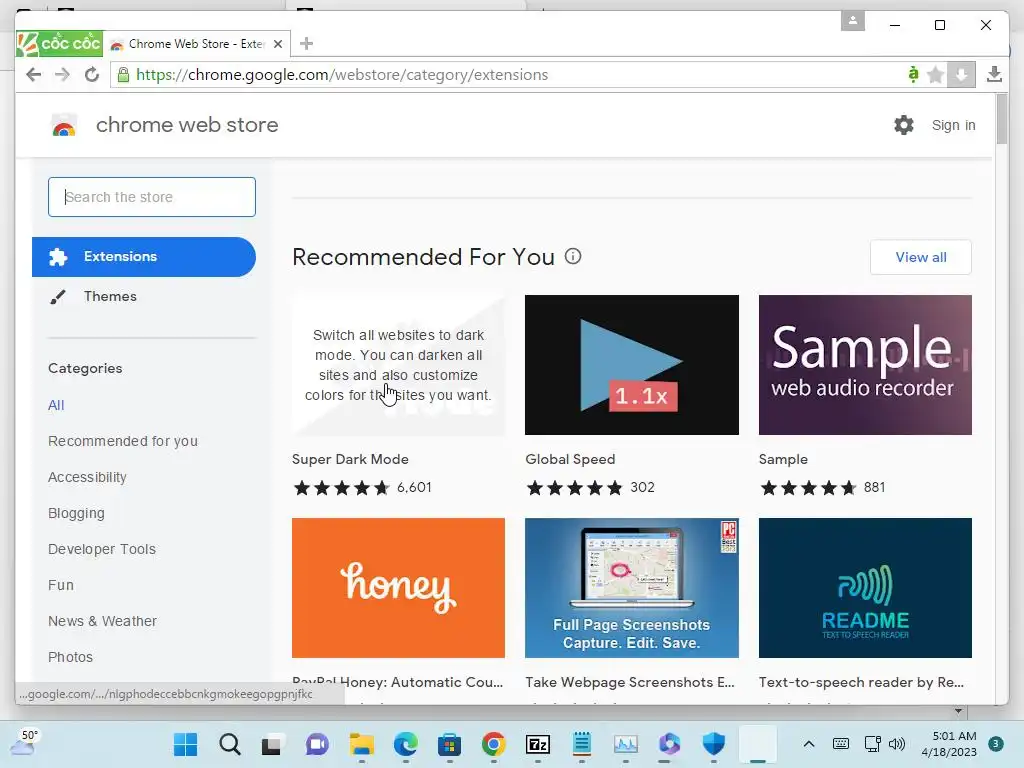Screen dimensions: 1024x768
Task: Click the chrome.google.com address bar URL
Action: (342, 74)
